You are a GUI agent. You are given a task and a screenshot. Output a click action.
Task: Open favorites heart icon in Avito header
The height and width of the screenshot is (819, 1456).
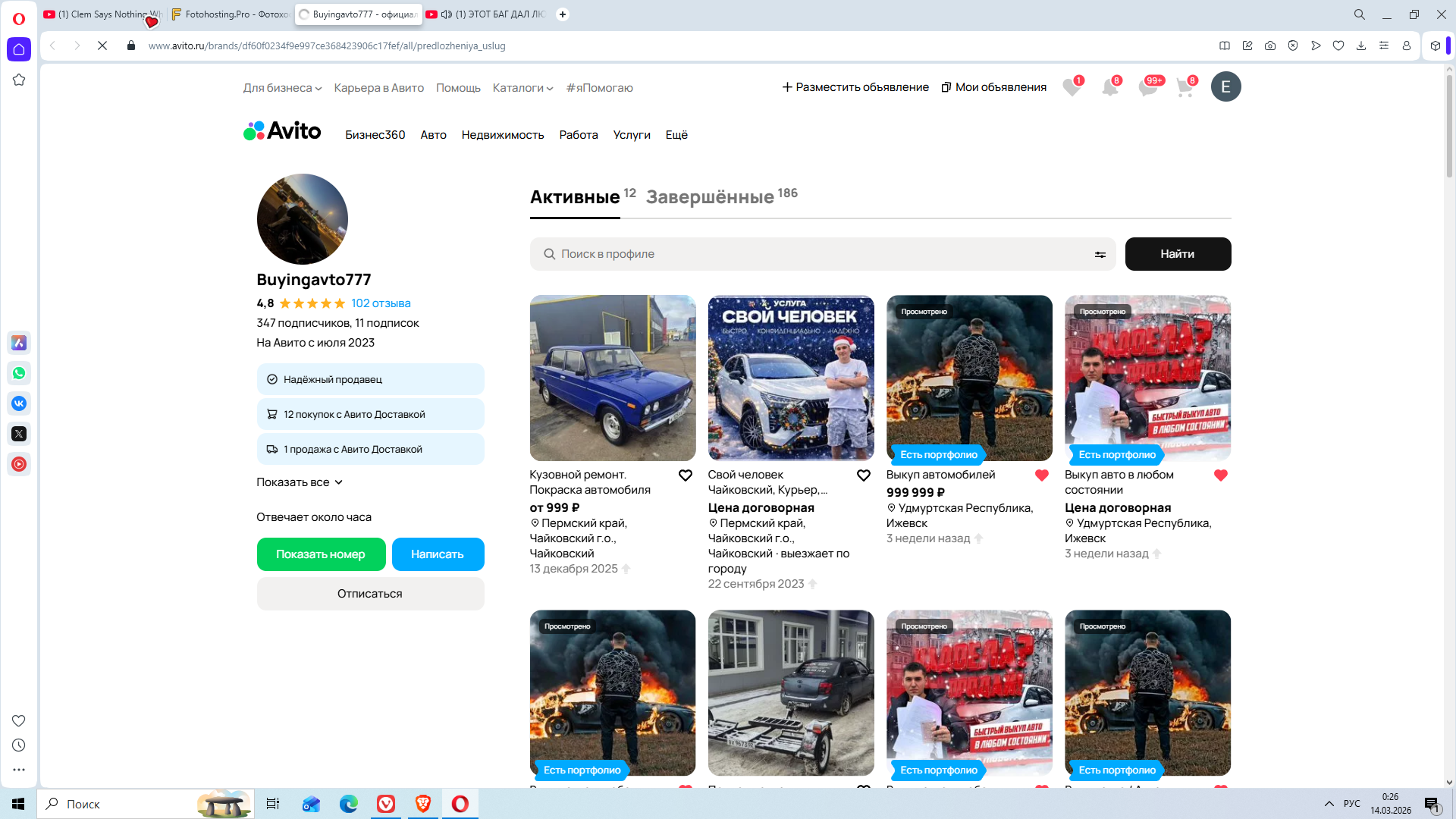[x=1071, y=87]
